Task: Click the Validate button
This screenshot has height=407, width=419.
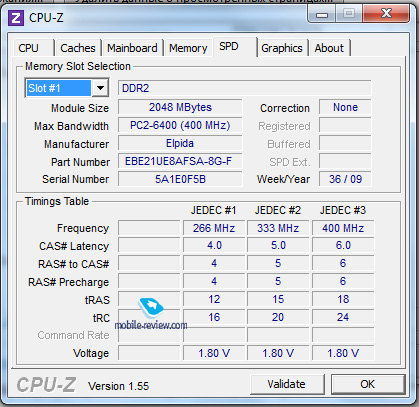Action: [287, 384]
